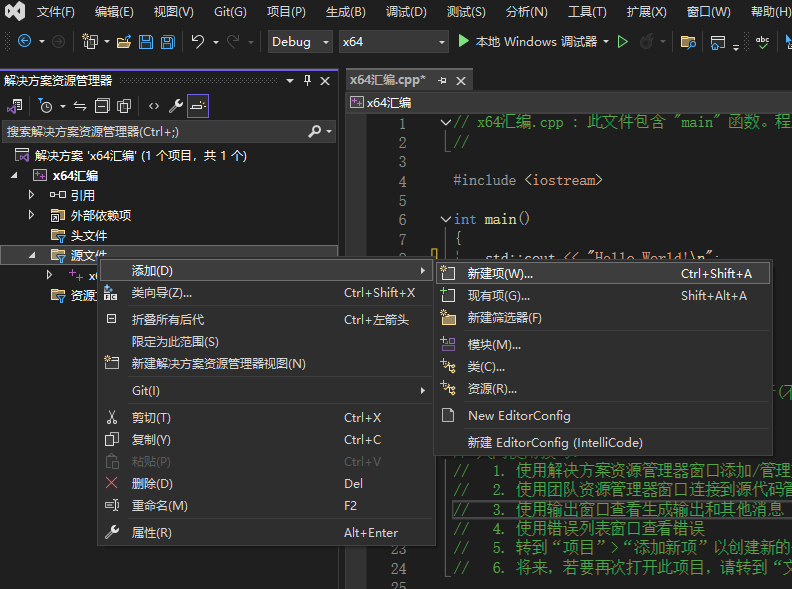Open the 视图(V) menu

coord(174,12)
